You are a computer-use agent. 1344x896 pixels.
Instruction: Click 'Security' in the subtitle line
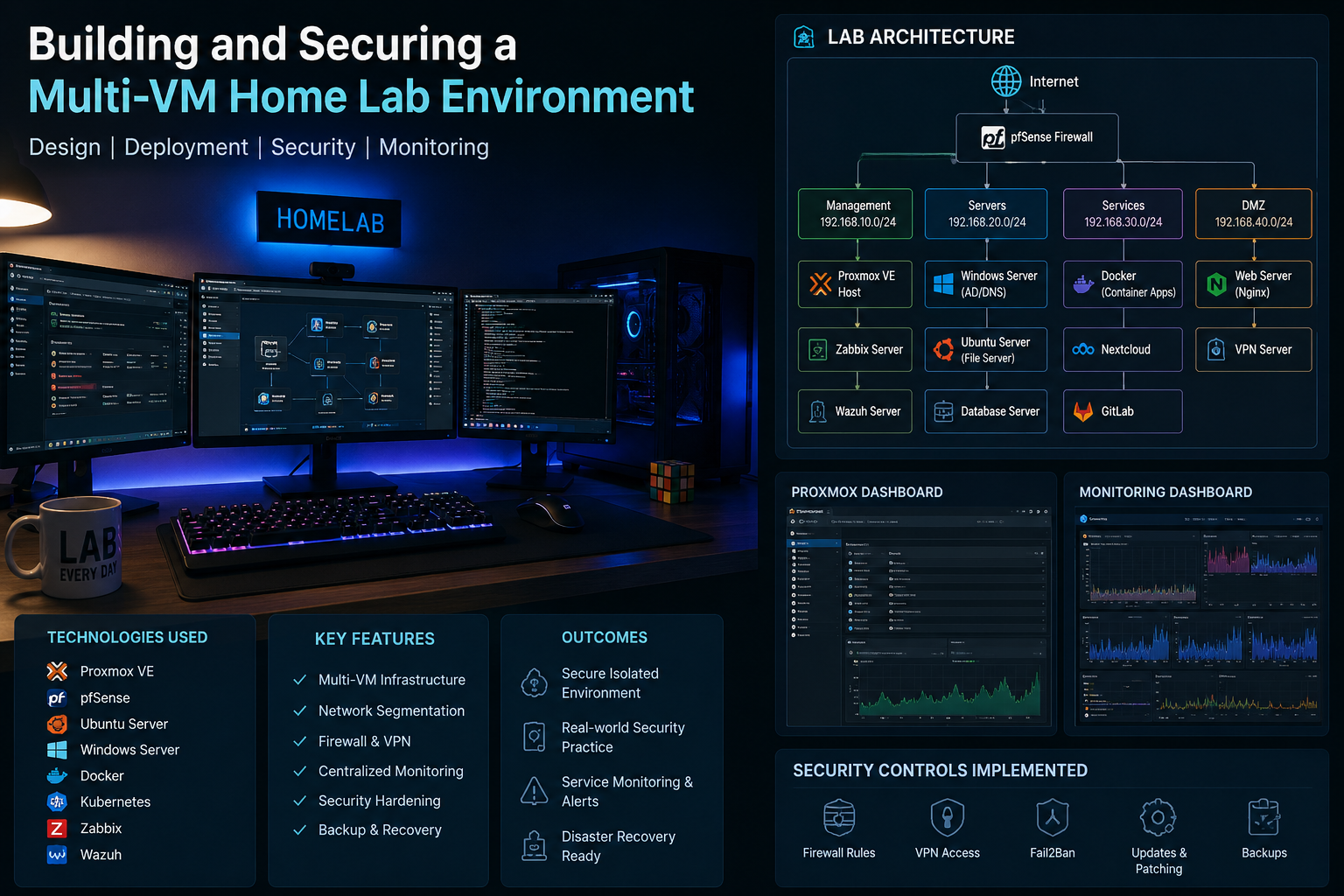pyautogui.click(x=313, y=147)
